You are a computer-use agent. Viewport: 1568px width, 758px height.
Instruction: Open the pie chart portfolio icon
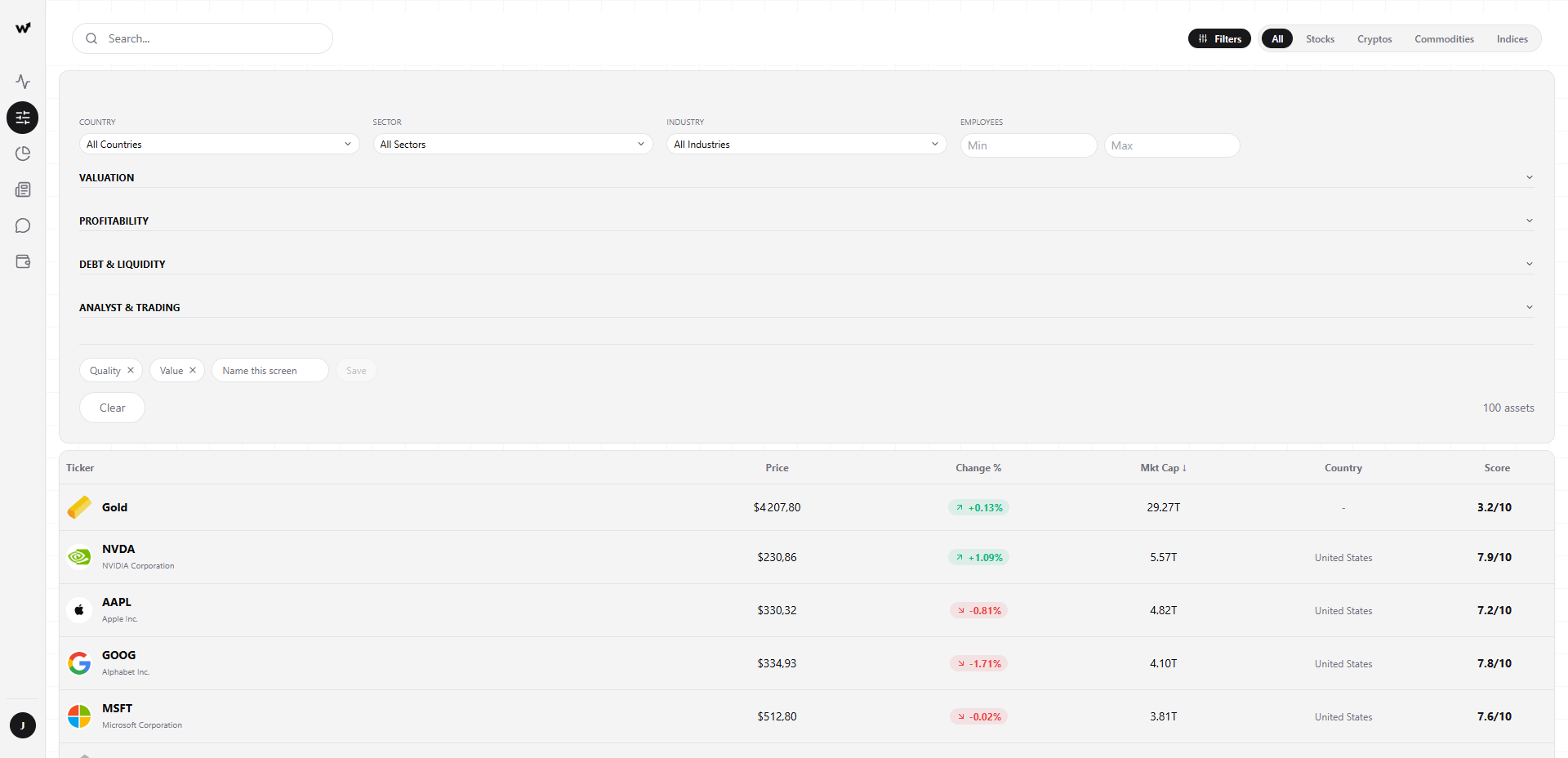[x=23, y=154]
